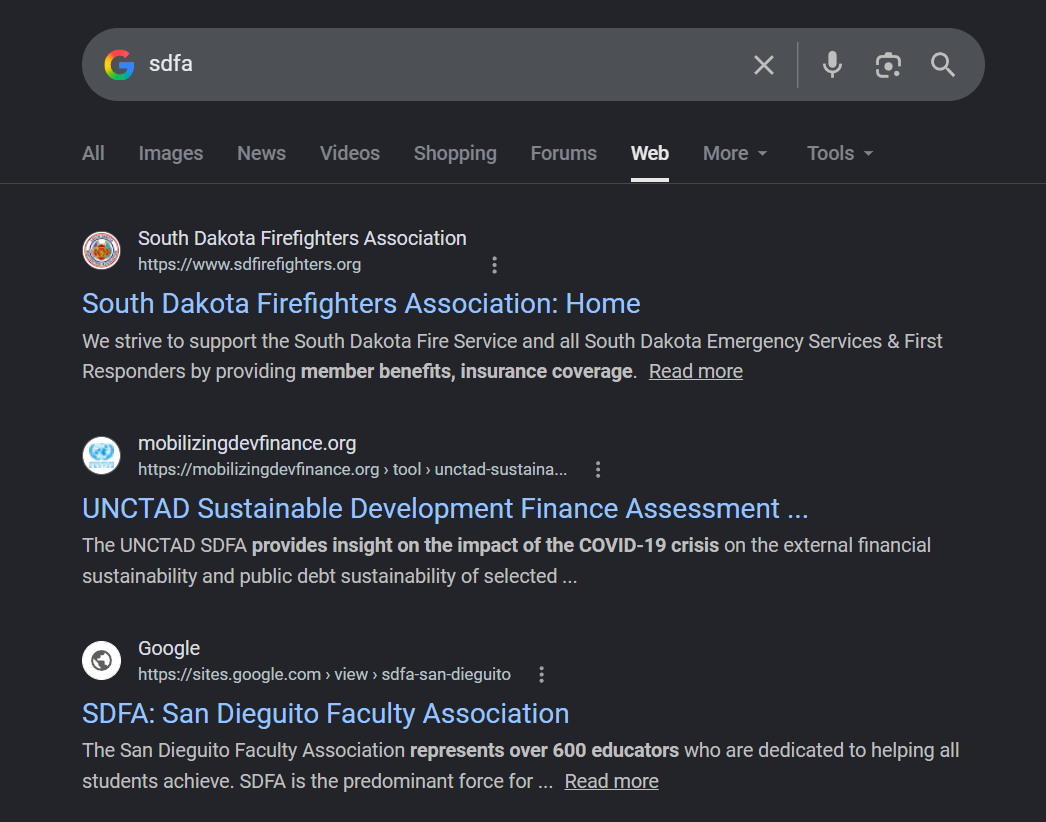Open three-dot menu for mobilizingdevfinance.org result
The height and width of the screenshot is (822, 1046).
tap(598, 470)
